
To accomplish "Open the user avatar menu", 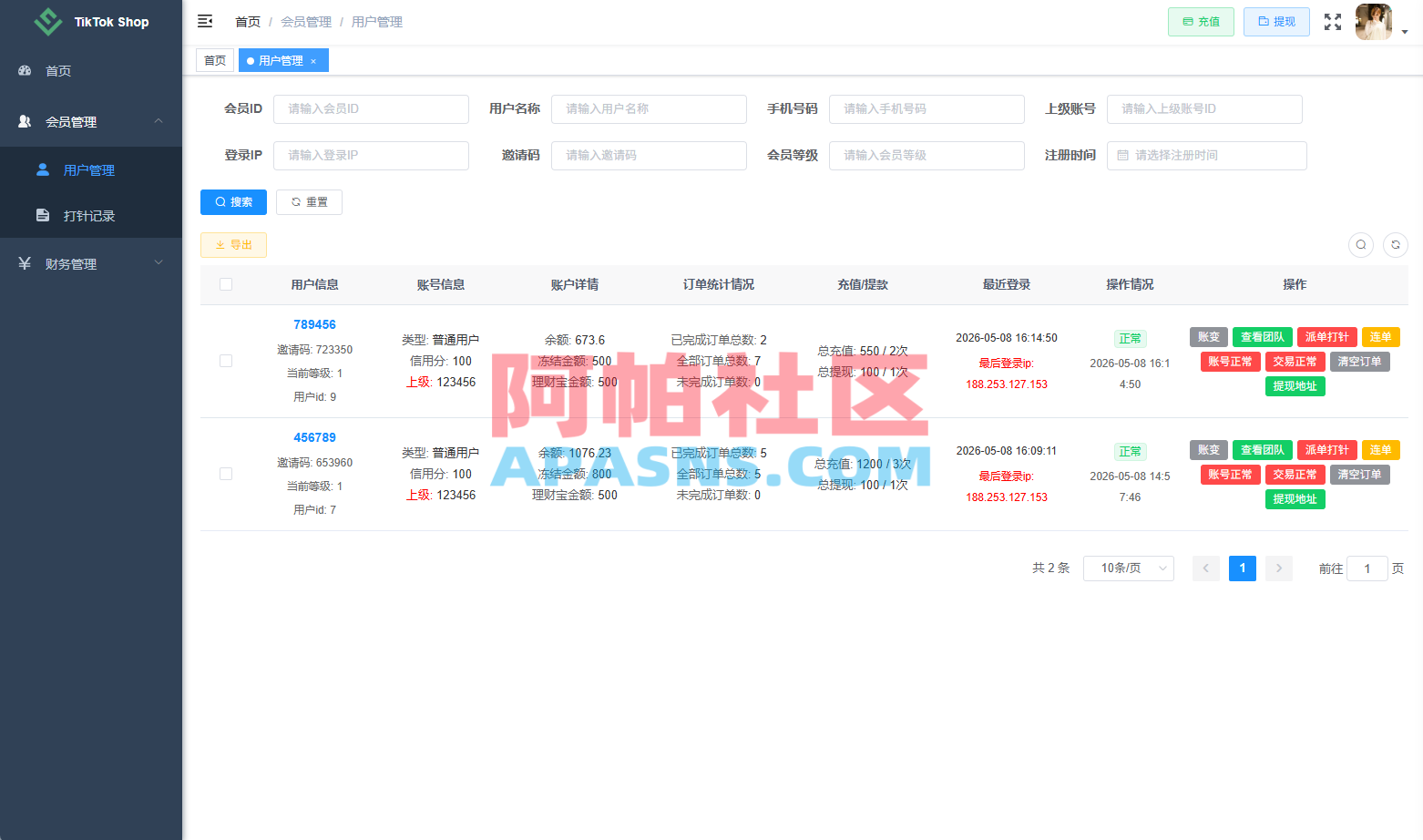I will (1374, 22).
